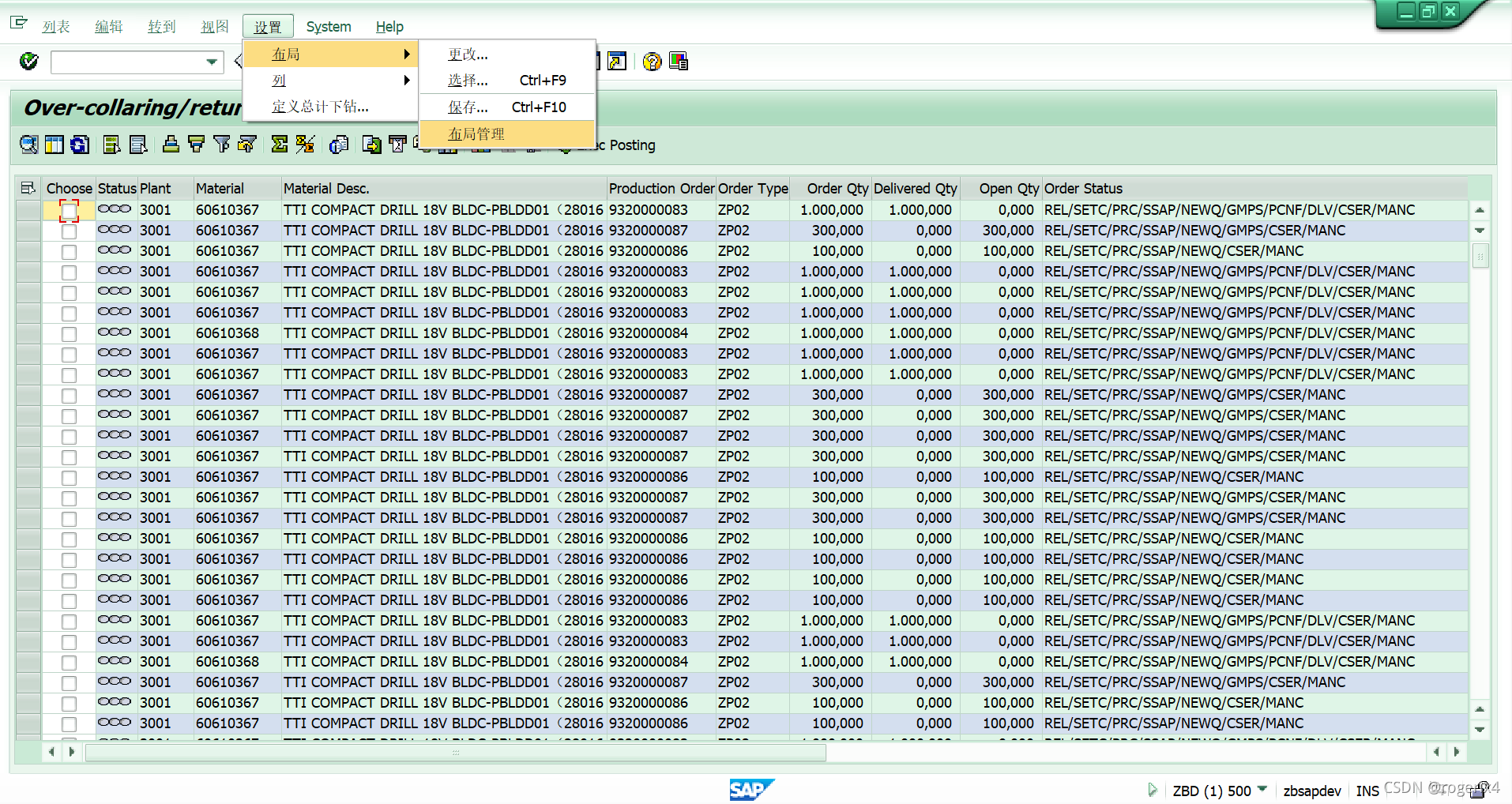1512x804 pixels.
Task: Tick checkbox for first material 60610368 row
Action: point(70,334)
